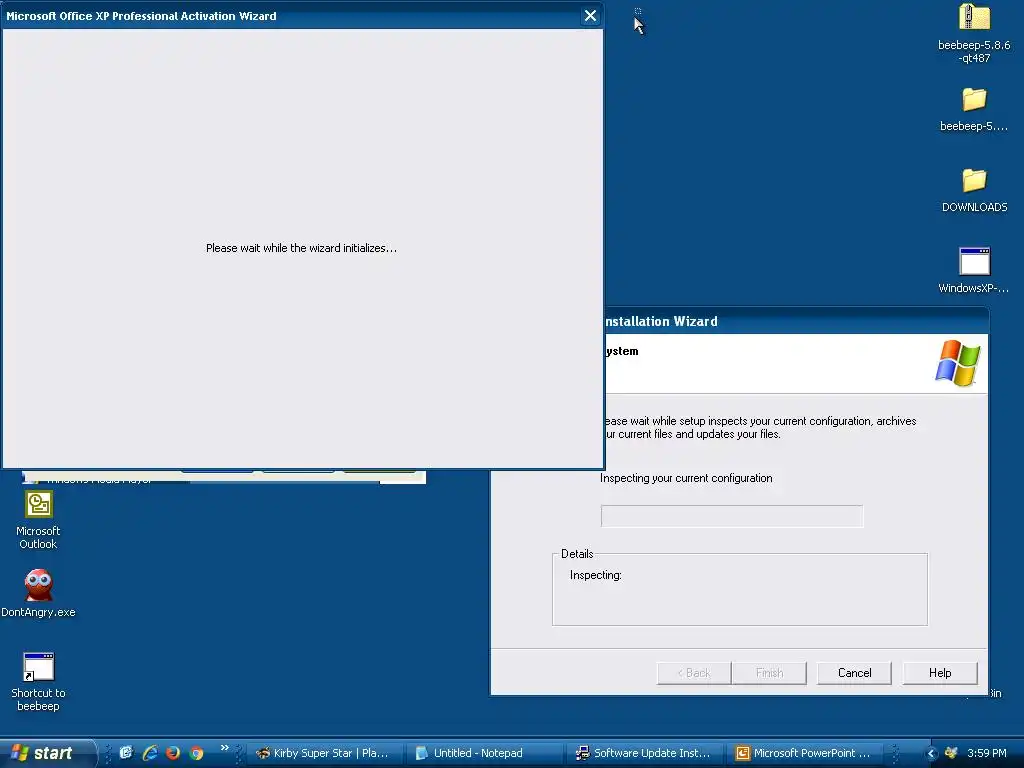Switch to the Kirby Super Star taskbar window
Viewport: 1024px width, 768px height.
point(324,753)
